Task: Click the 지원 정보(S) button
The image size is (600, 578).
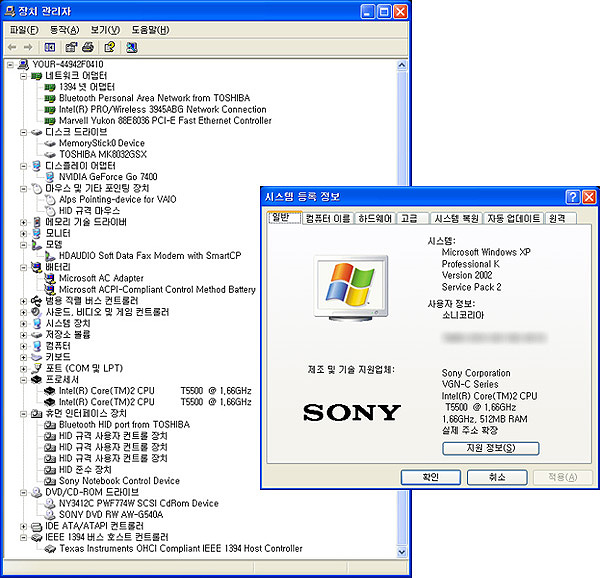Action: pos(491,448)
